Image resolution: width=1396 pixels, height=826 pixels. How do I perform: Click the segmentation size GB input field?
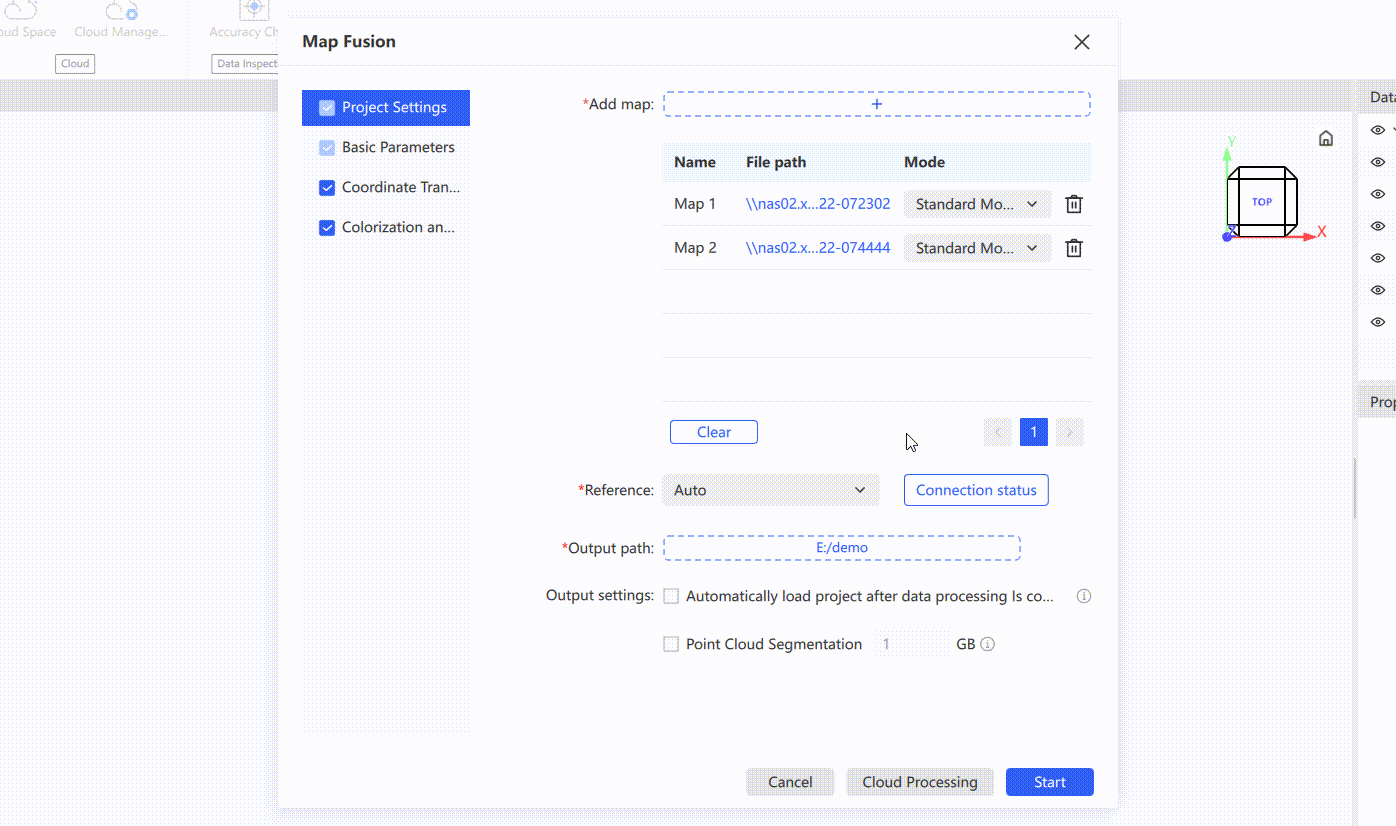point(912,644)
